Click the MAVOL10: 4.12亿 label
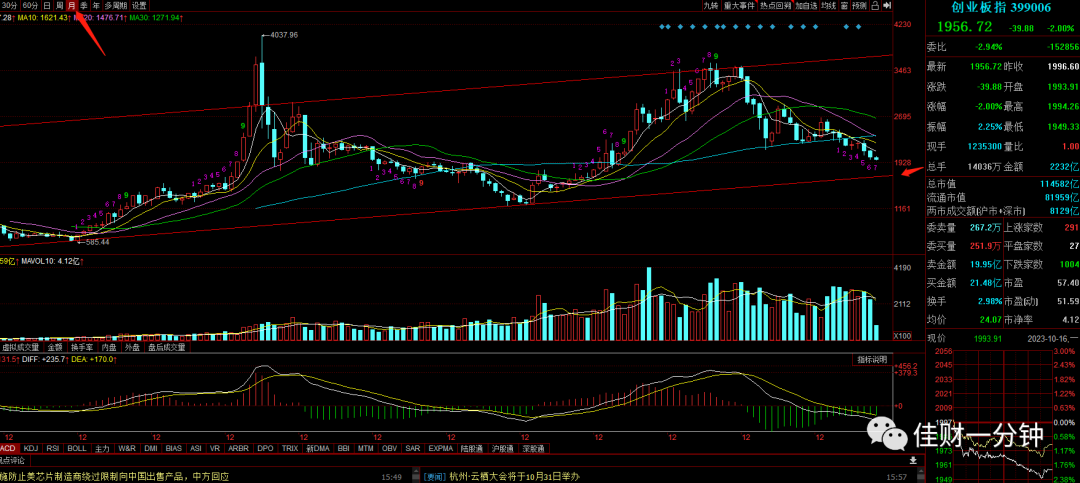Image resolution: width=1080 pixels, height=483 pixels. 50,262
